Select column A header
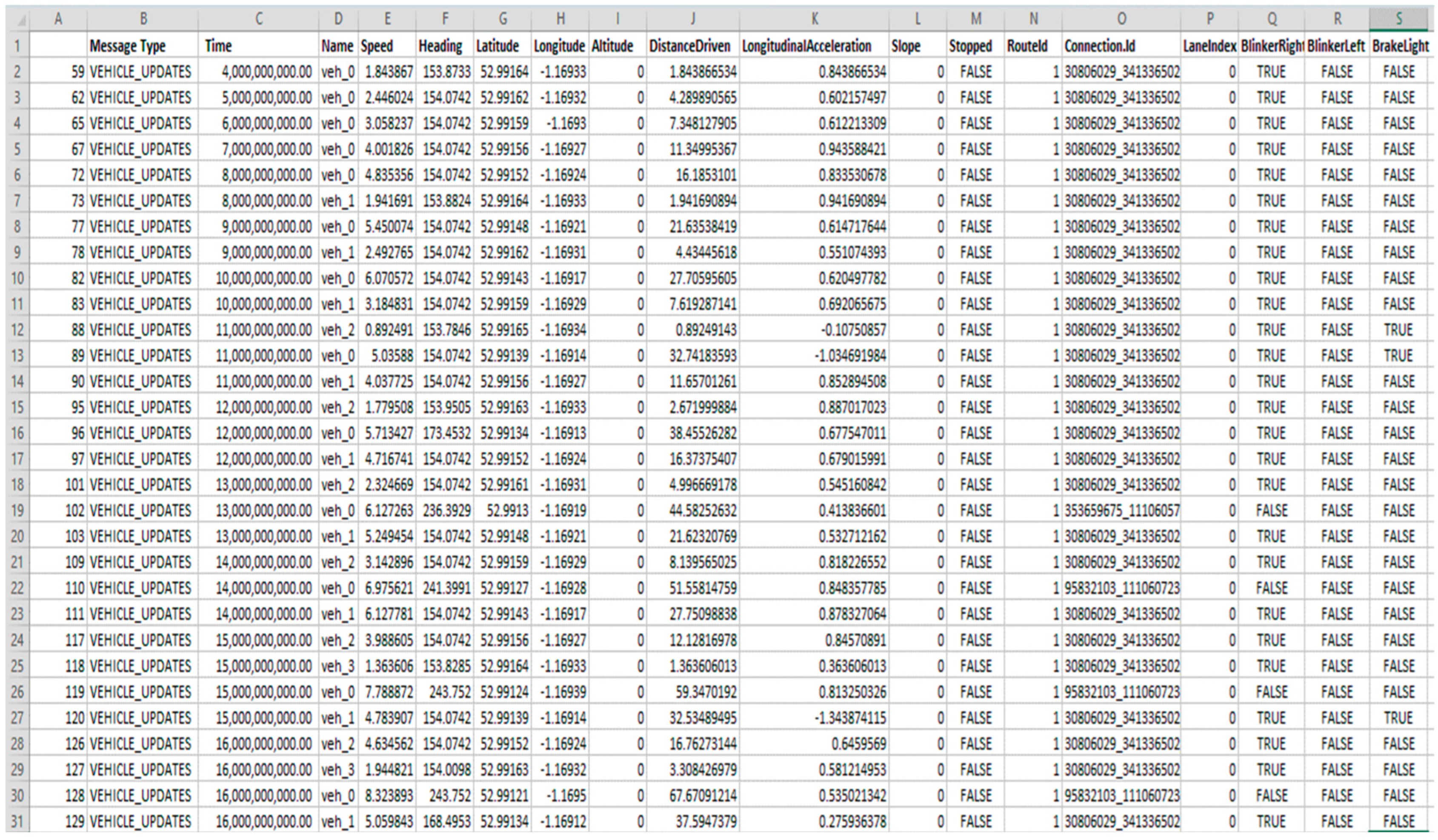 click(57, 20)
